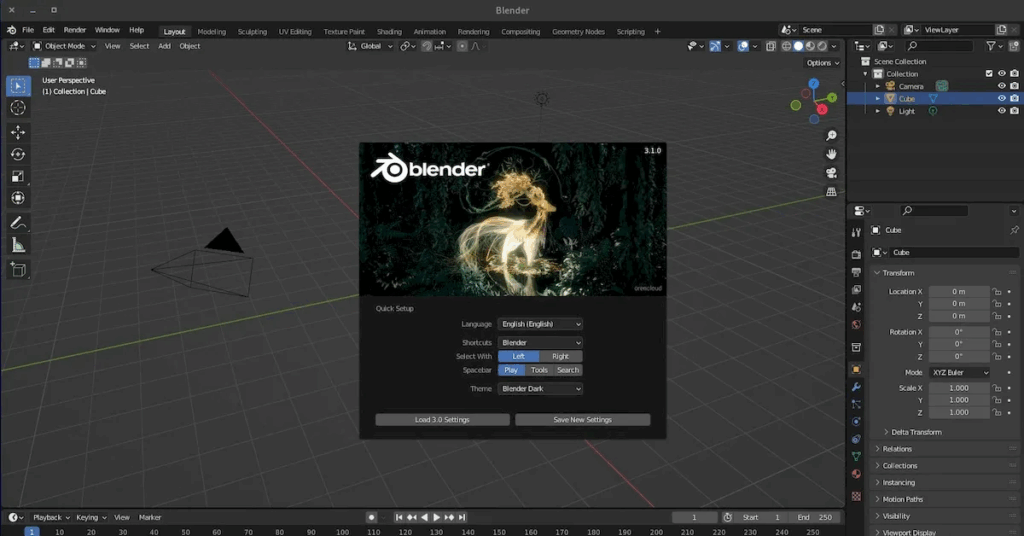This screenshot has width=1024, height=536.
Task: Click the outliner search field
Action: coord(938,46)
